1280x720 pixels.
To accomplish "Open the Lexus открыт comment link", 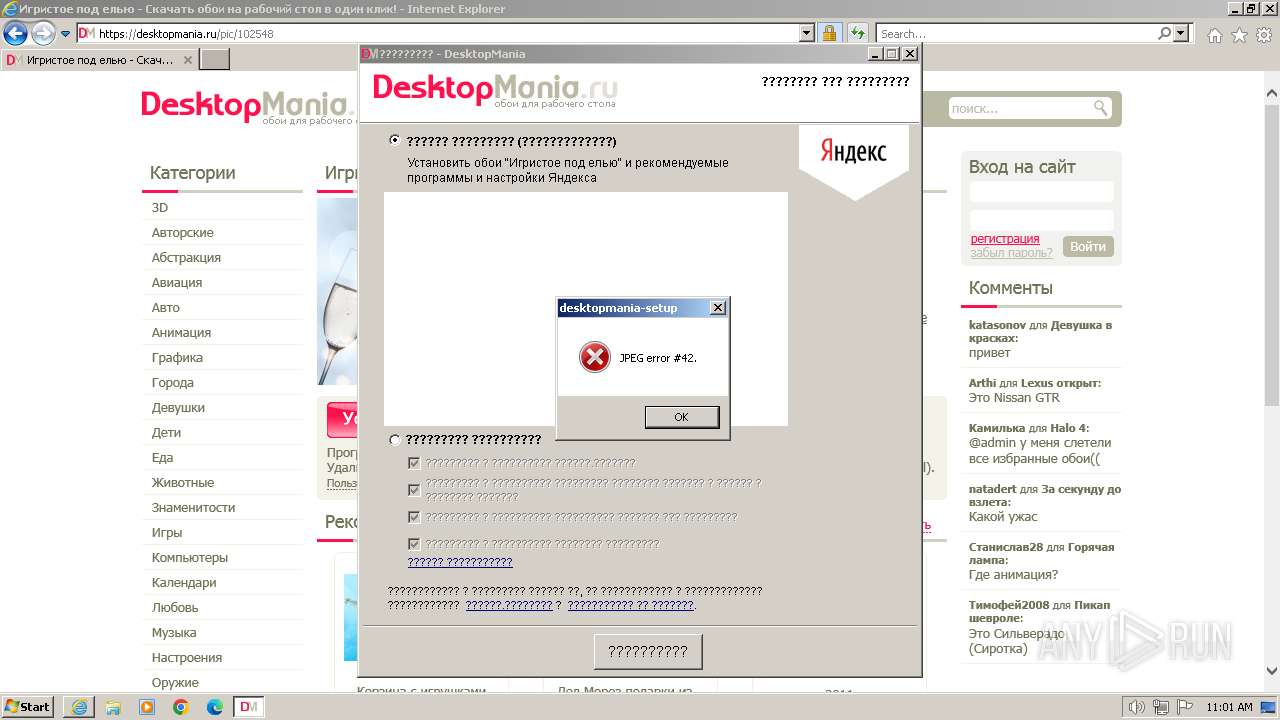I will click(x=1061, y=383).
